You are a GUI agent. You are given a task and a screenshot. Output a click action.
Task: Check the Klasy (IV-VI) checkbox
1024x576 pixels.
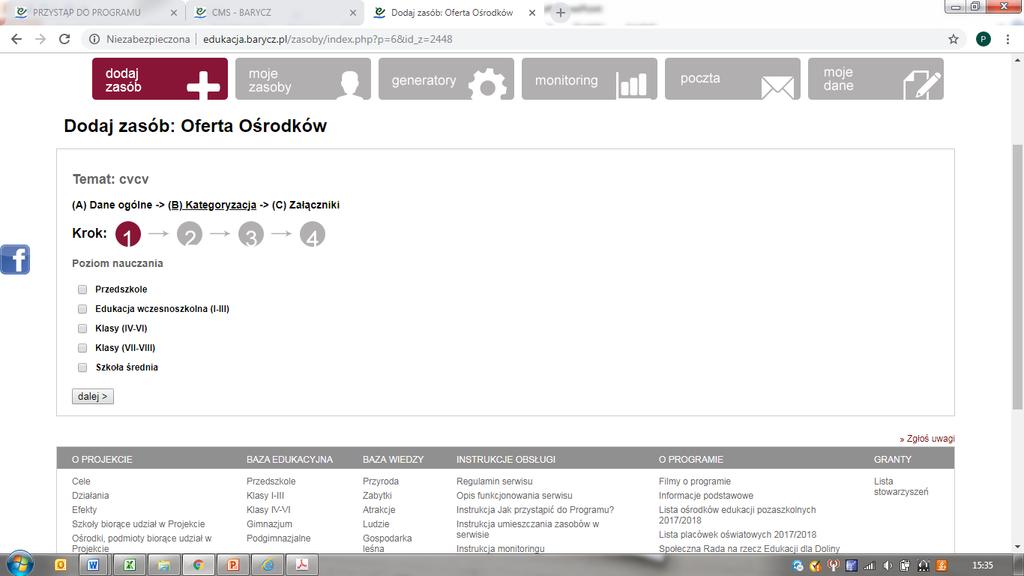pos(82,328)
